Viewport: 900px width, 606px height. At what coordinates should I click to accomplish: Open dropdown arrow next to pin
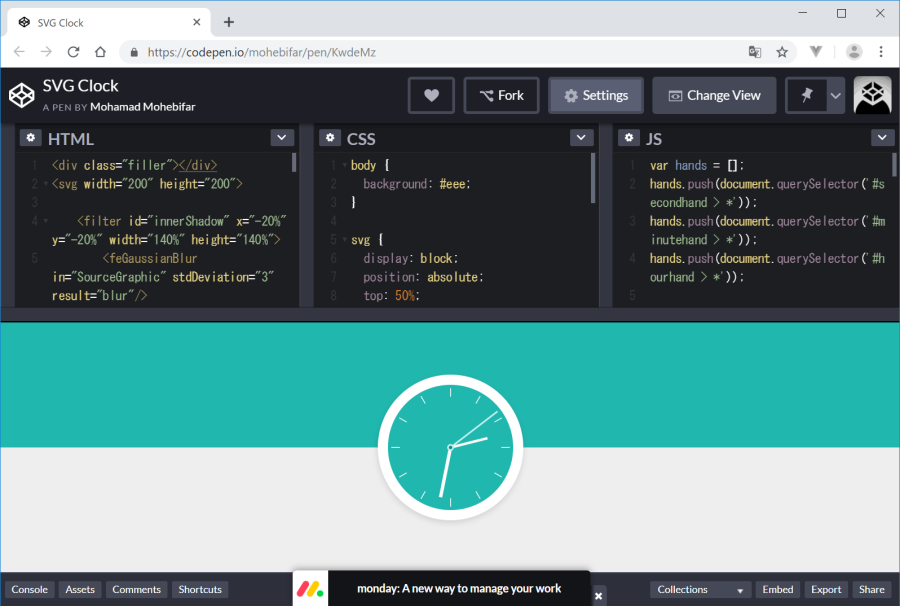835,96
